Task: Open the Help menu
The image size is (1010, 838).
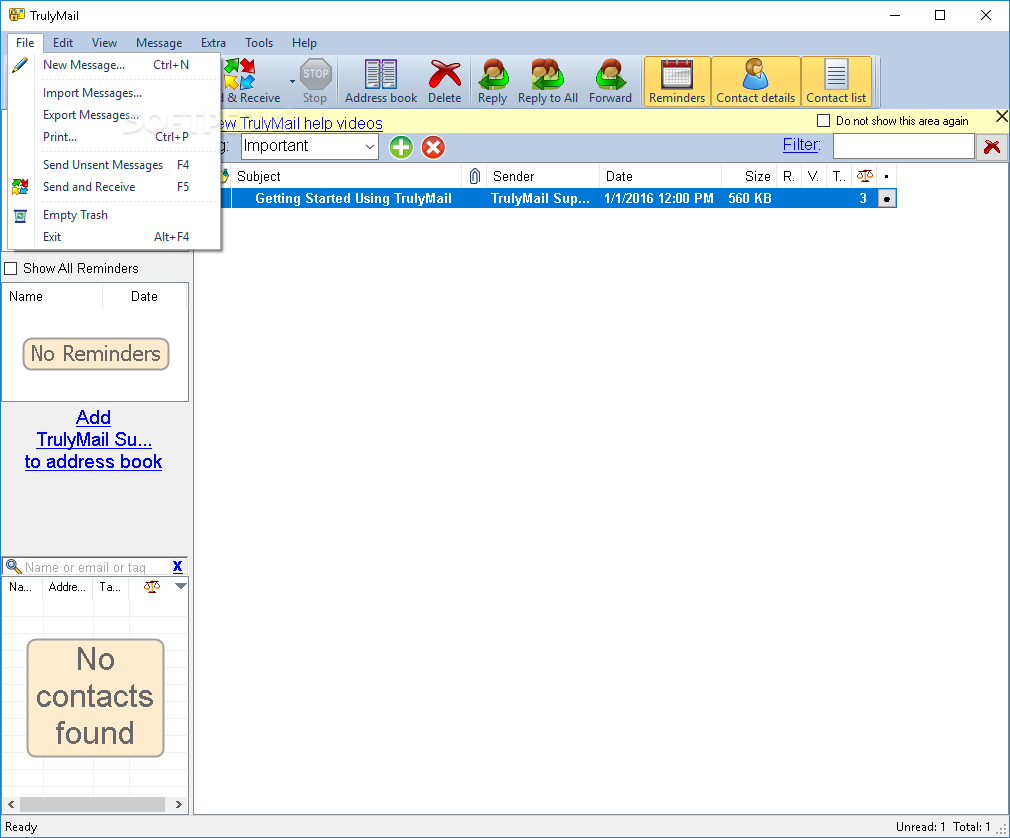Action: 304,43
